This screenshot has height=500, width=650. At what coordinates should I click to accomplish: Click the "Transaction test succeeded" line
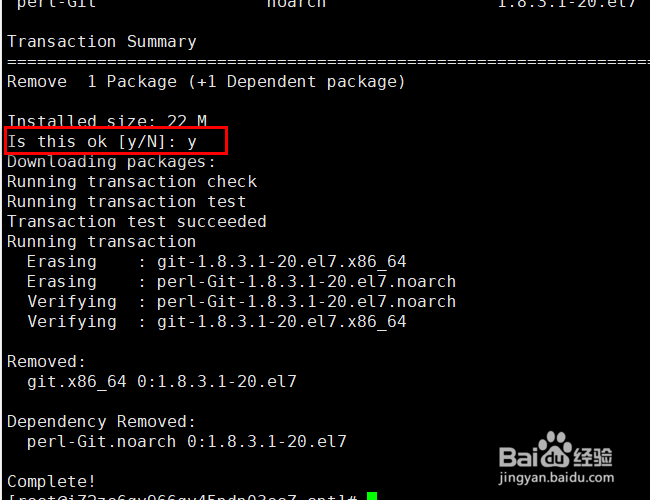coord(136,221)
